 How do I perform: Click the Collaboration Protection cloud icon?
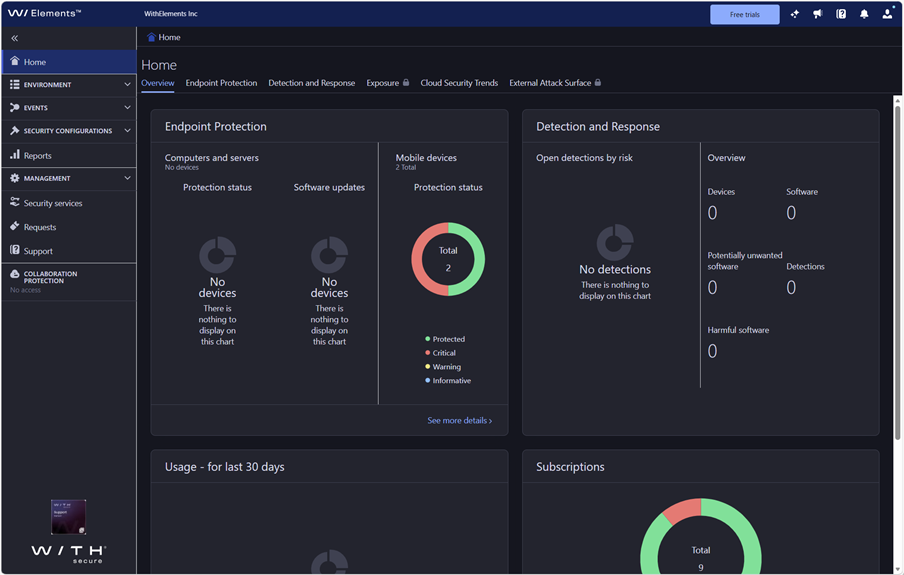pos(14,274)
